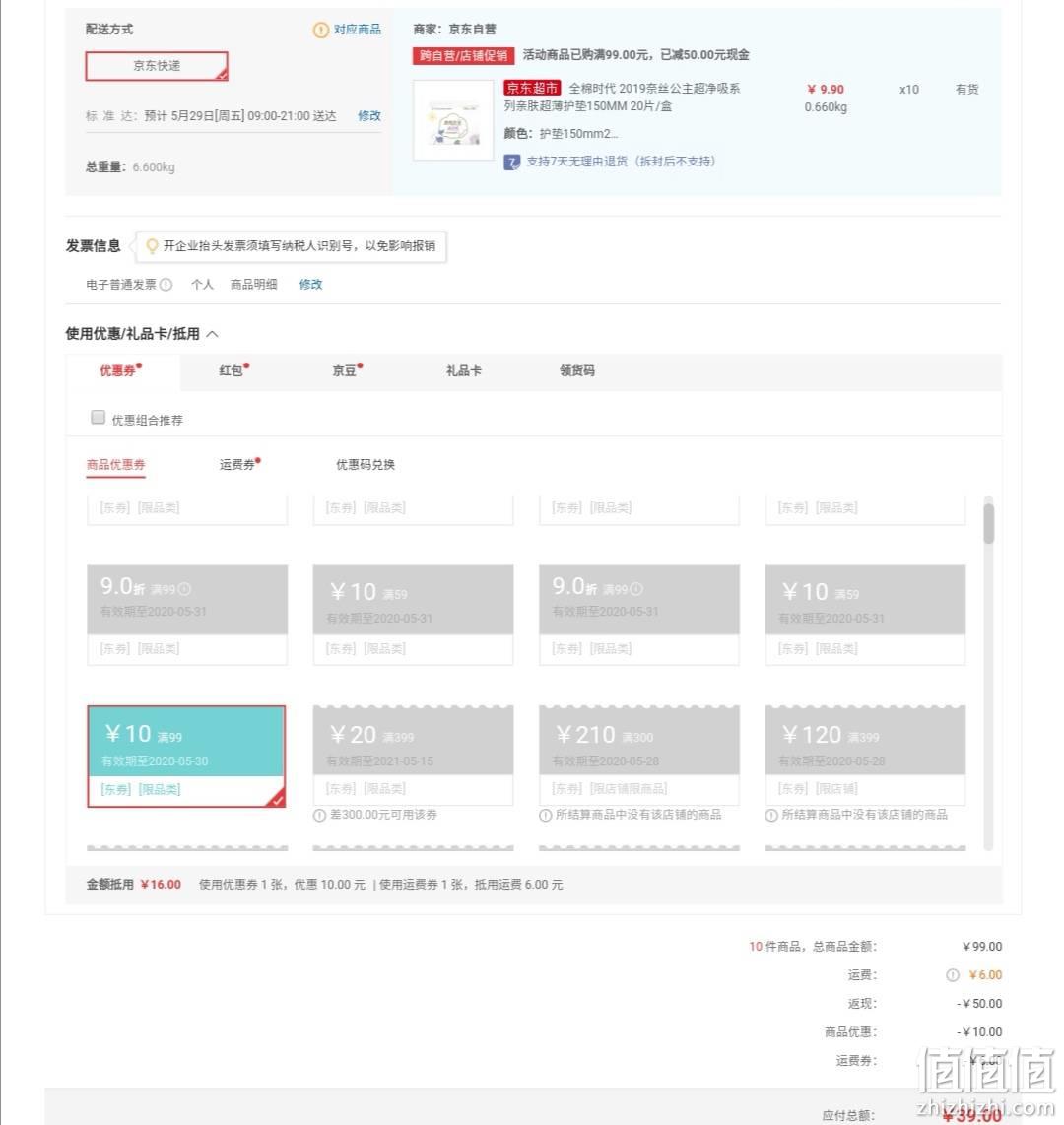1064x1125 pixels.
Task: Click the 个人 invoice title text
Action: pos(202,285)
